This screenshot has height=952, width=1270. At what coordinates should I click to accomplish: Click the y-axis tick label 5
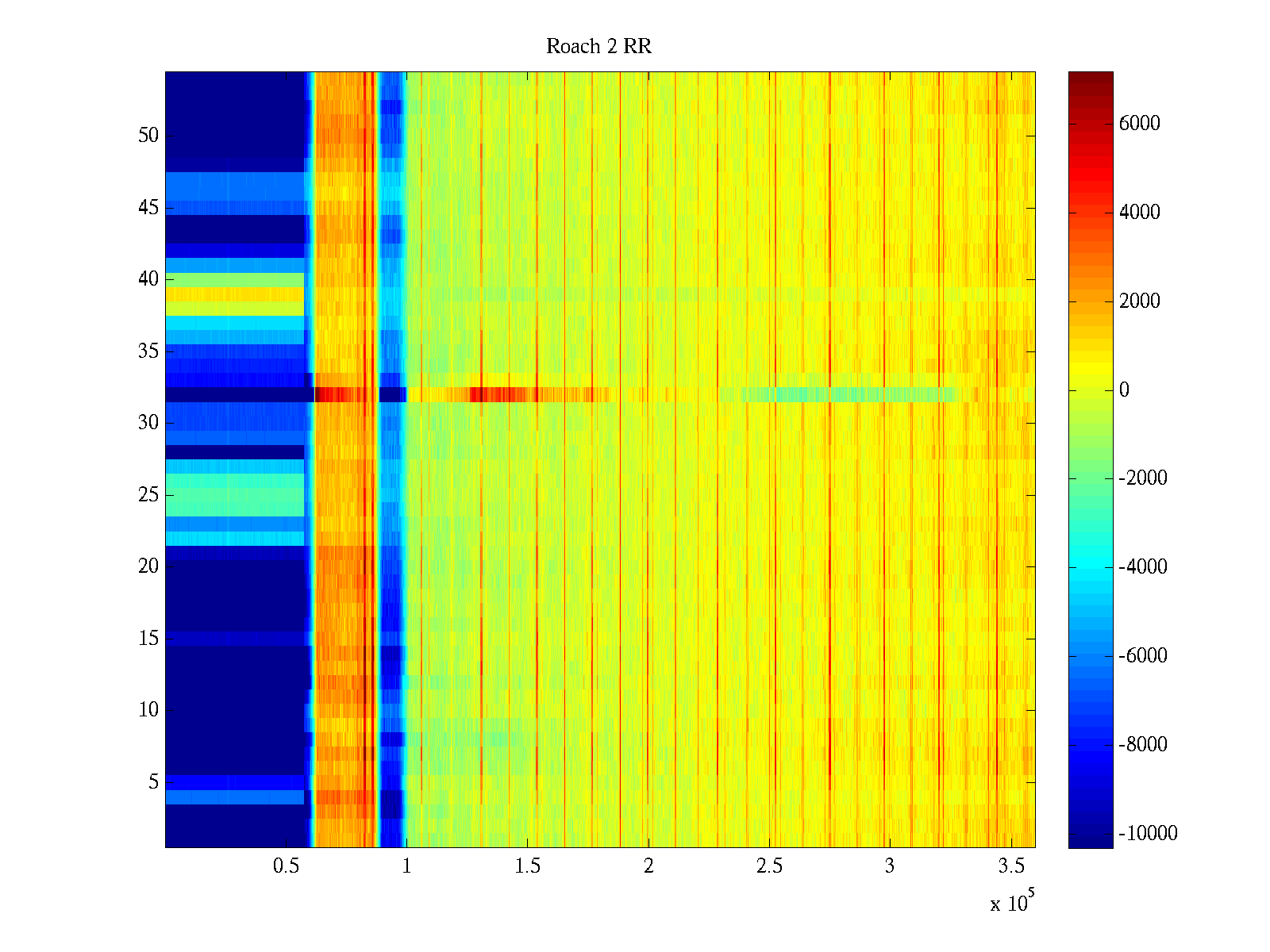[x=153, y=782]
